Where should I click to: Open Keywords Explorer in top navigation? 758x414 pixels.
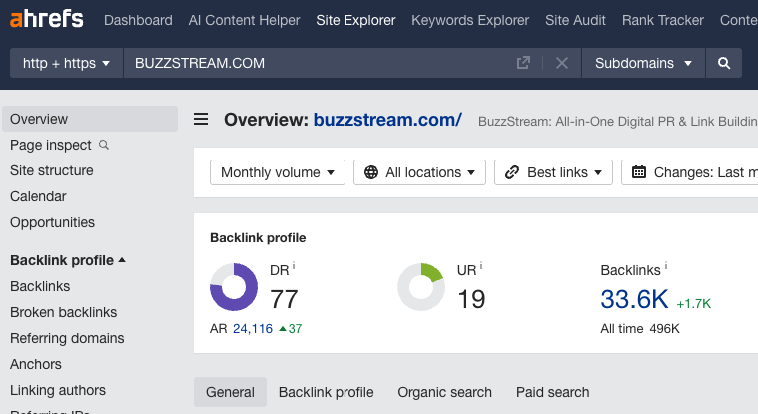tap(470, 20)
